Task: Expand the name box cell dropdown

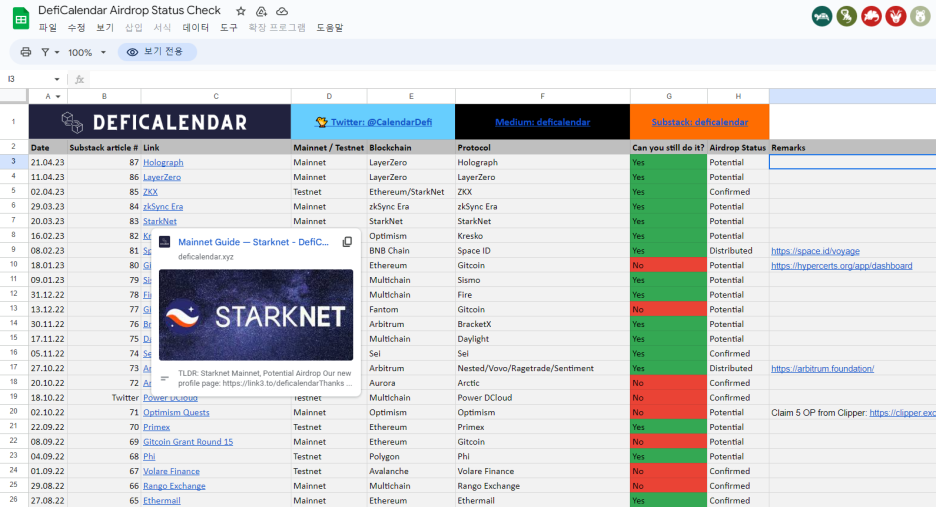Action: 57,79
